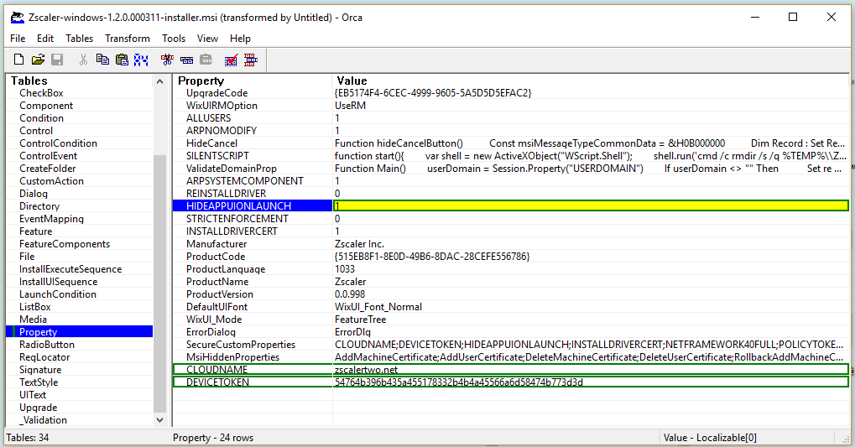The width and height of the screenshot is (855, 447).
Task: Open the Tables menu
Action: pos(79,39)
